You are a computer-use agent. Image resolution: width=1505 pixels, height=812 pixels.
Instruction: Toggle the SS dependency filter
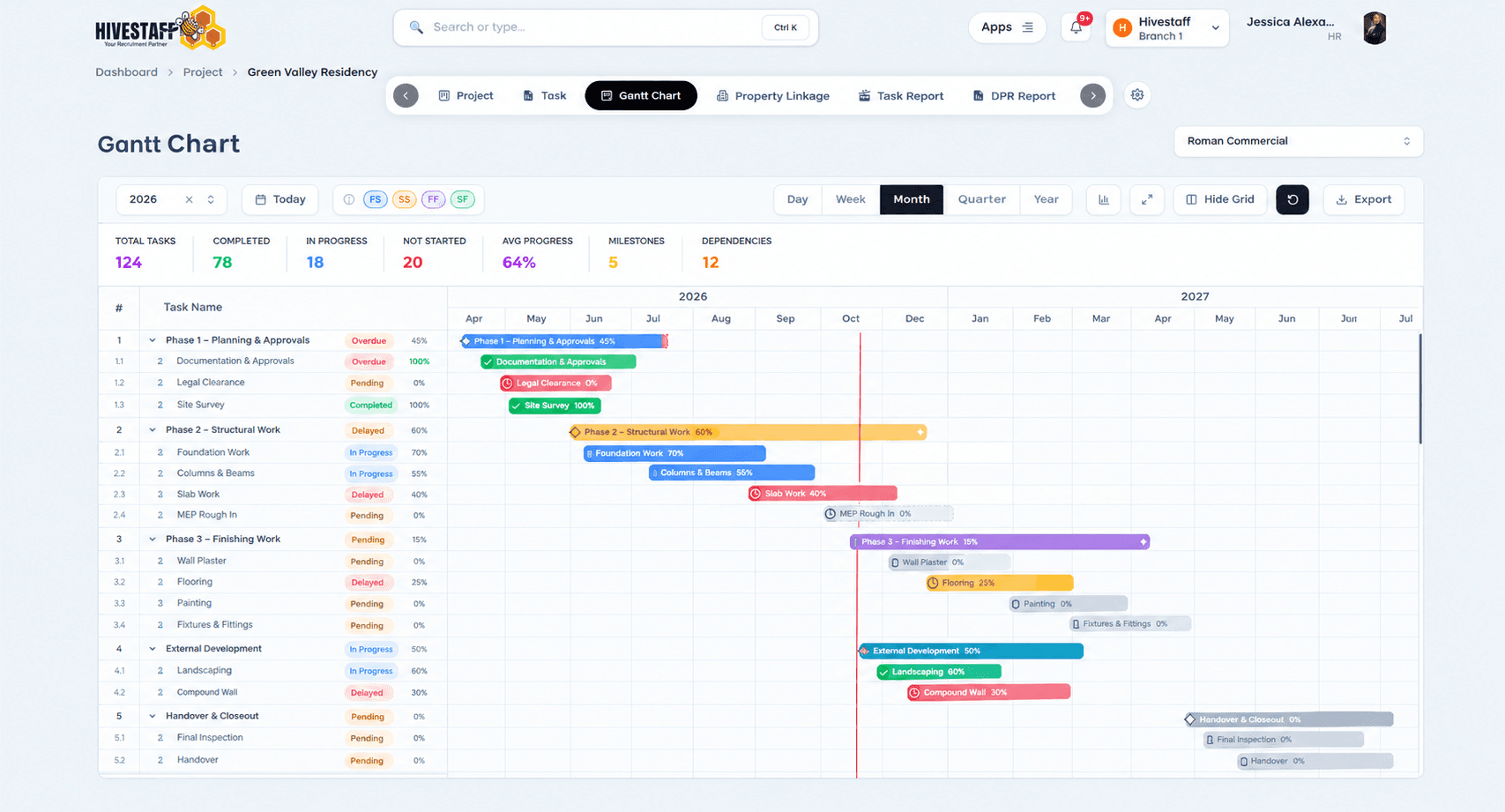(x=404, y=199)
